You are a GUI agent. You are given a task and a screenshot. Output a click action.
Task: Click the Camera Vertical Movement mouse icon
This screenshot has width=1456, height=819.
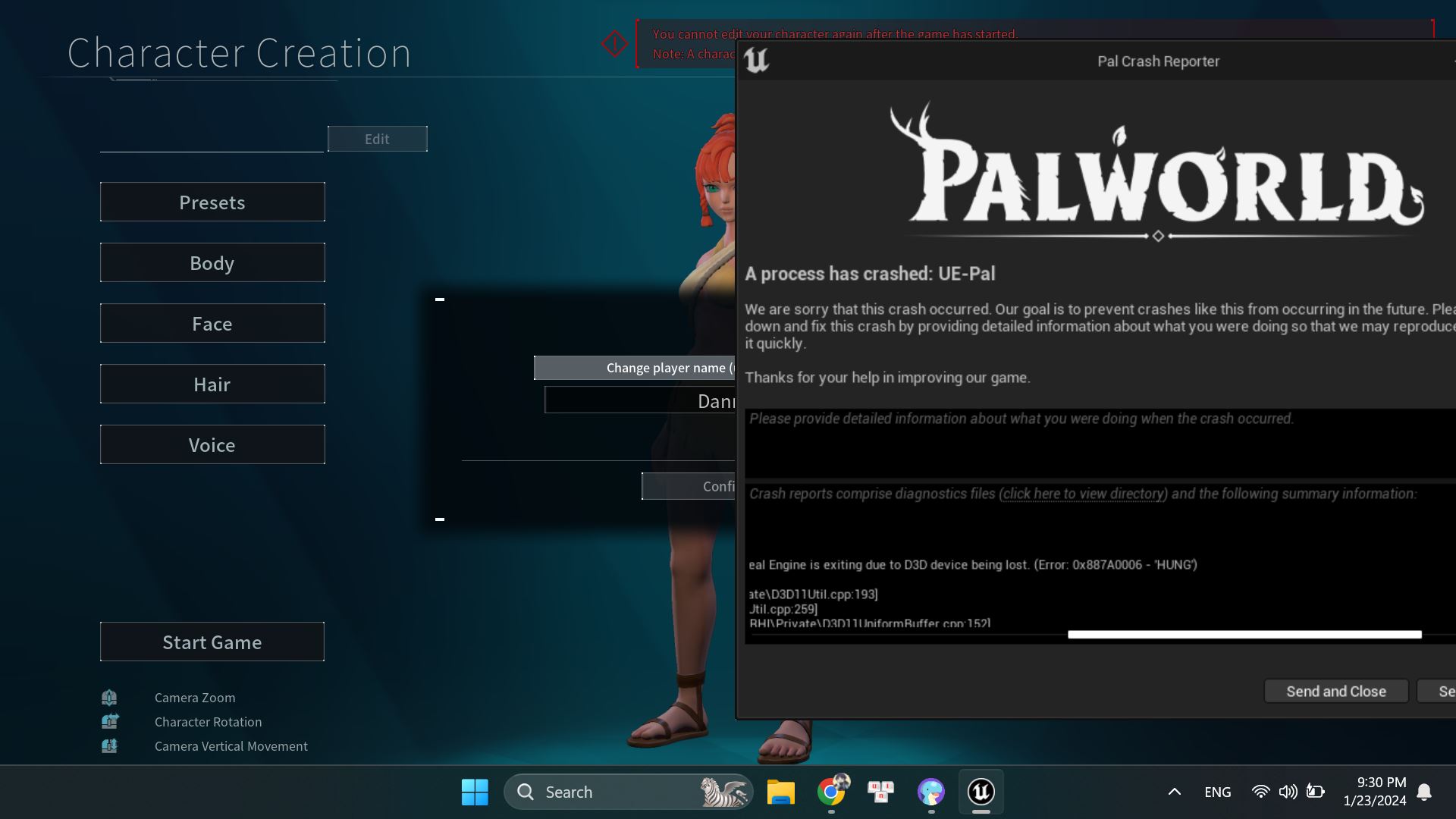pos(109,745)
